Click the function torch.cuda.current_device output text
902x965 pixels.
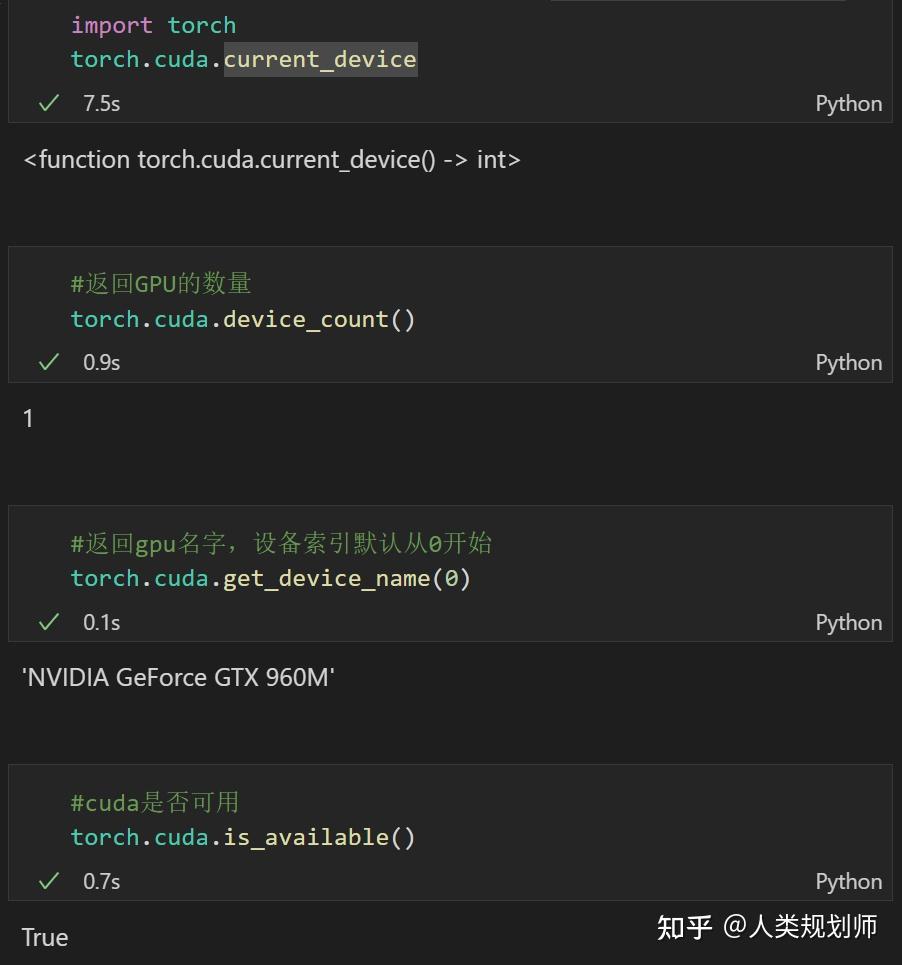pos(272,159)
